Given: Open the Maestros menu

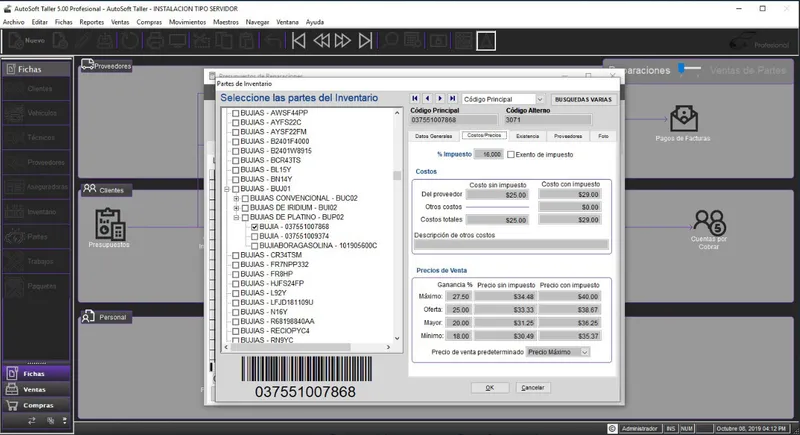Looking at the screenshot, I should coord(226,22).
